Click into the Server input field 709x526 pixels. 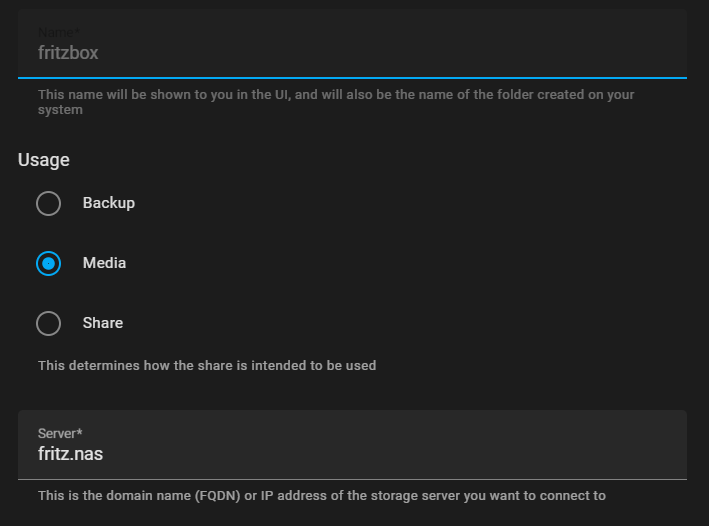(350, 454)
